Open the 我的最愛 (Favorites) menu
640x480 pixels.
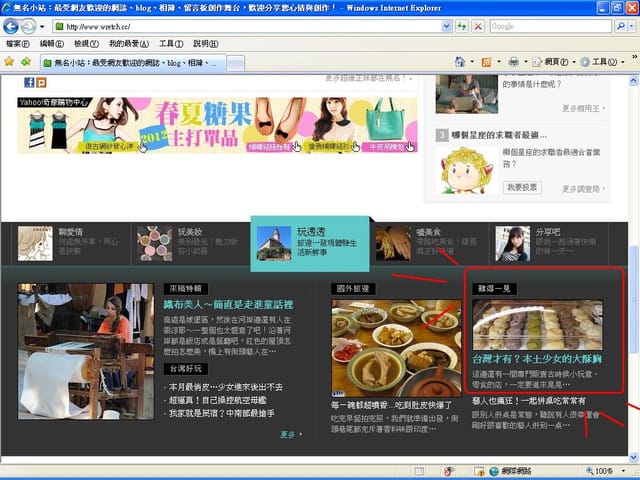point(128,44)
